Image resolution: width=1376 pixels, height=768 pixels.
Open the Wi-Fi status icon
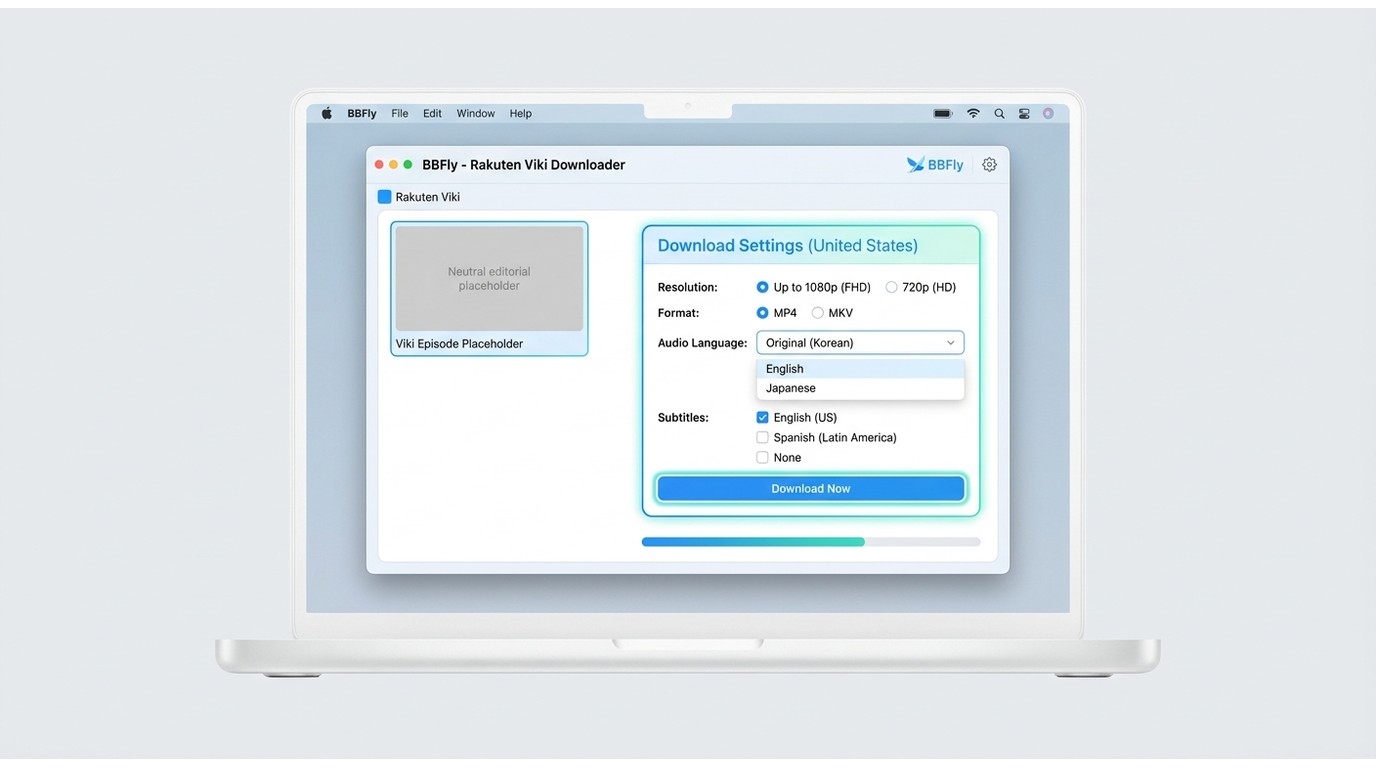point(973,114)
